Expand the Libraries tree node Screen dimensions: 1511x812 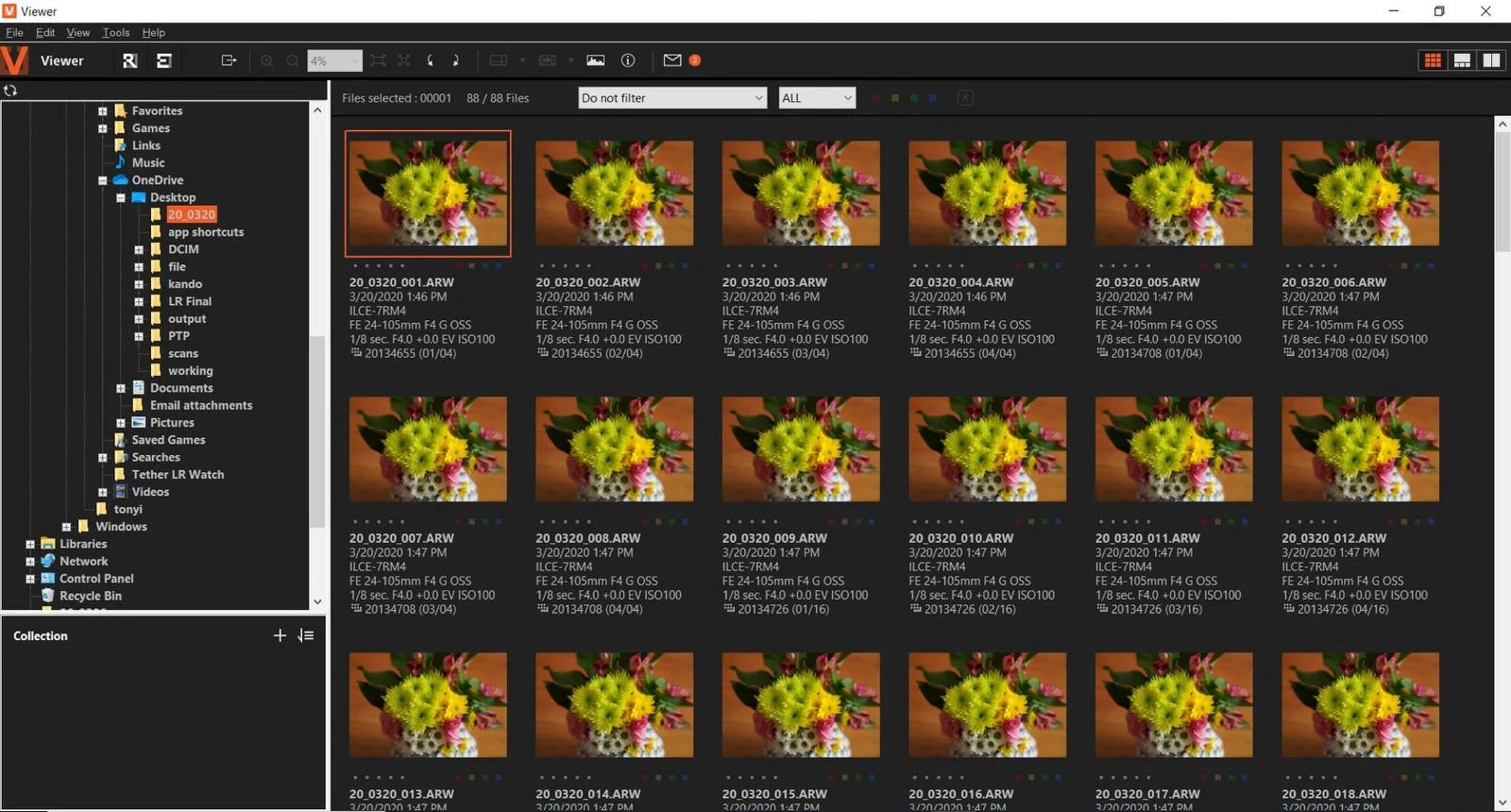coord(29,545)
